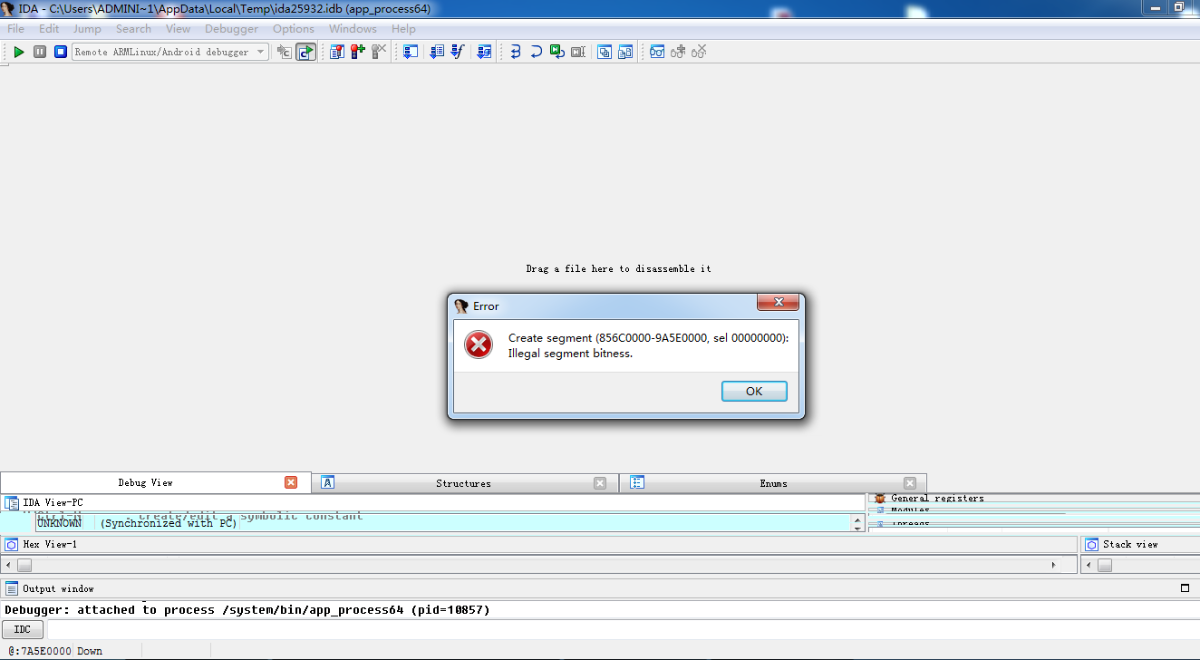Click the Stack view scrollbar left arrow
Screen dimensions: 1200x660
coord(1088,565)
